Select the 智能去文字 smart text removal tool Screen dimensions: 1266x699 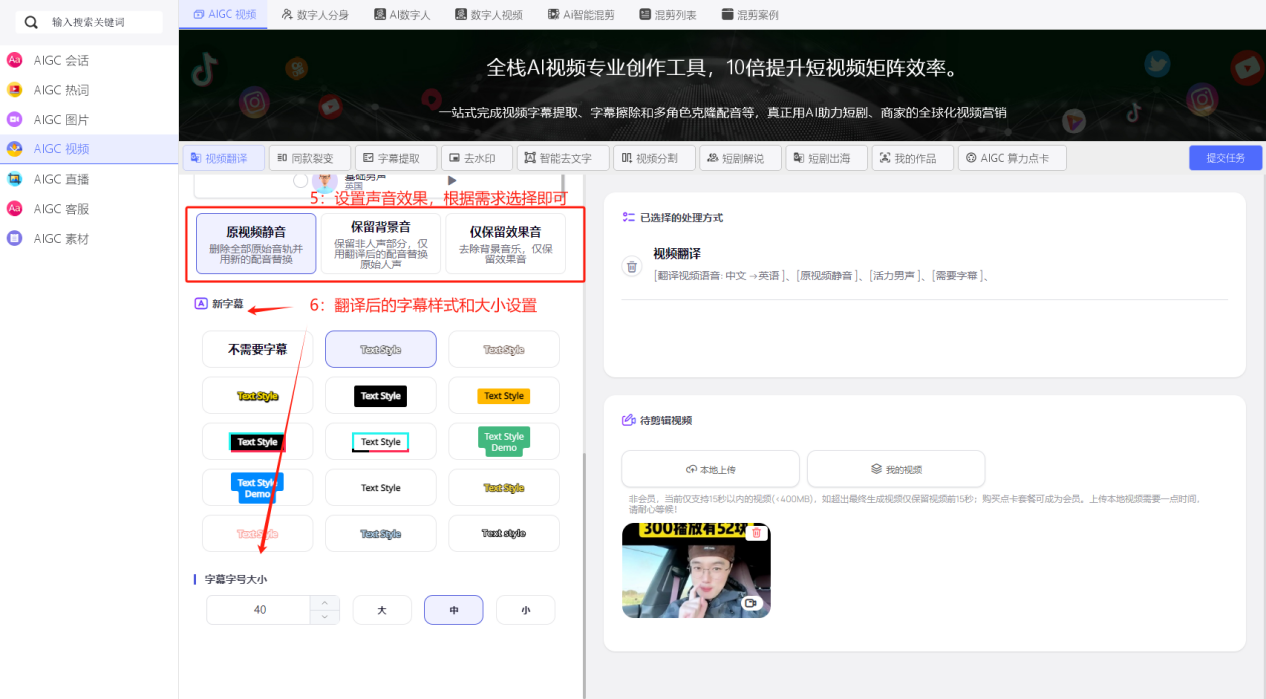click(x=562, y=157)
